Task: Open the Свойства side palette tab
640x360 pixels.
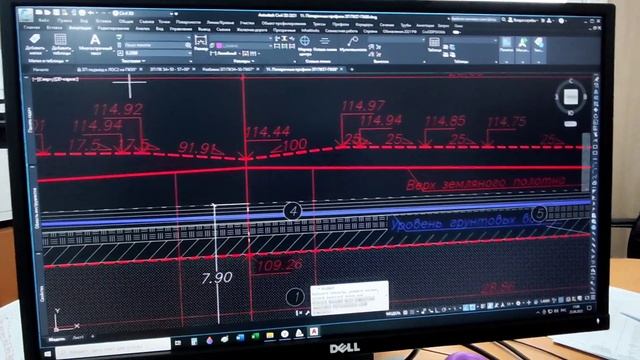Action: tap(42, 294)
